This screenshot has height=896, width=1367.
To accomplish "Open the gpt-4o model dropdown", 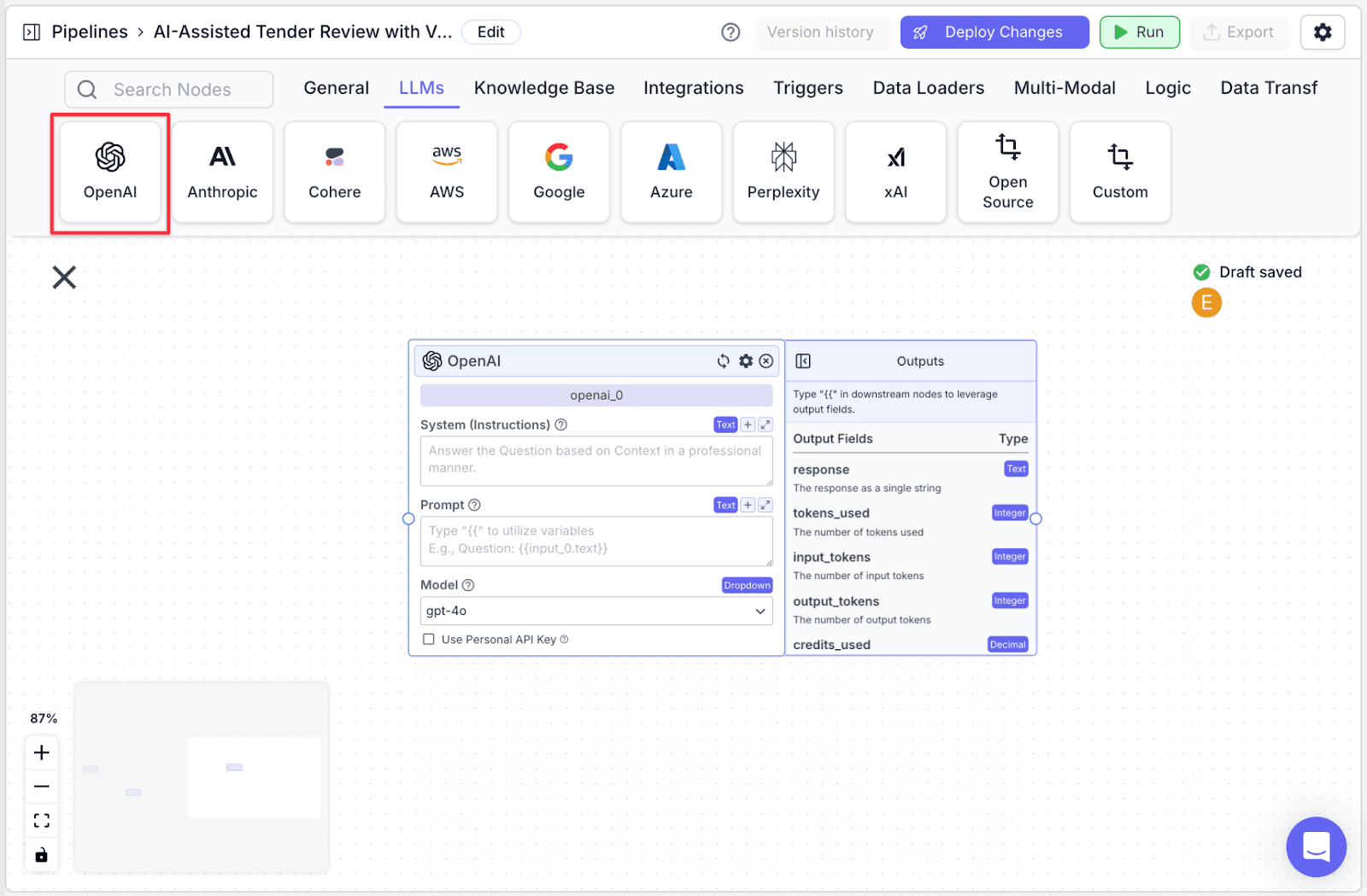I will tap(596, 611).
